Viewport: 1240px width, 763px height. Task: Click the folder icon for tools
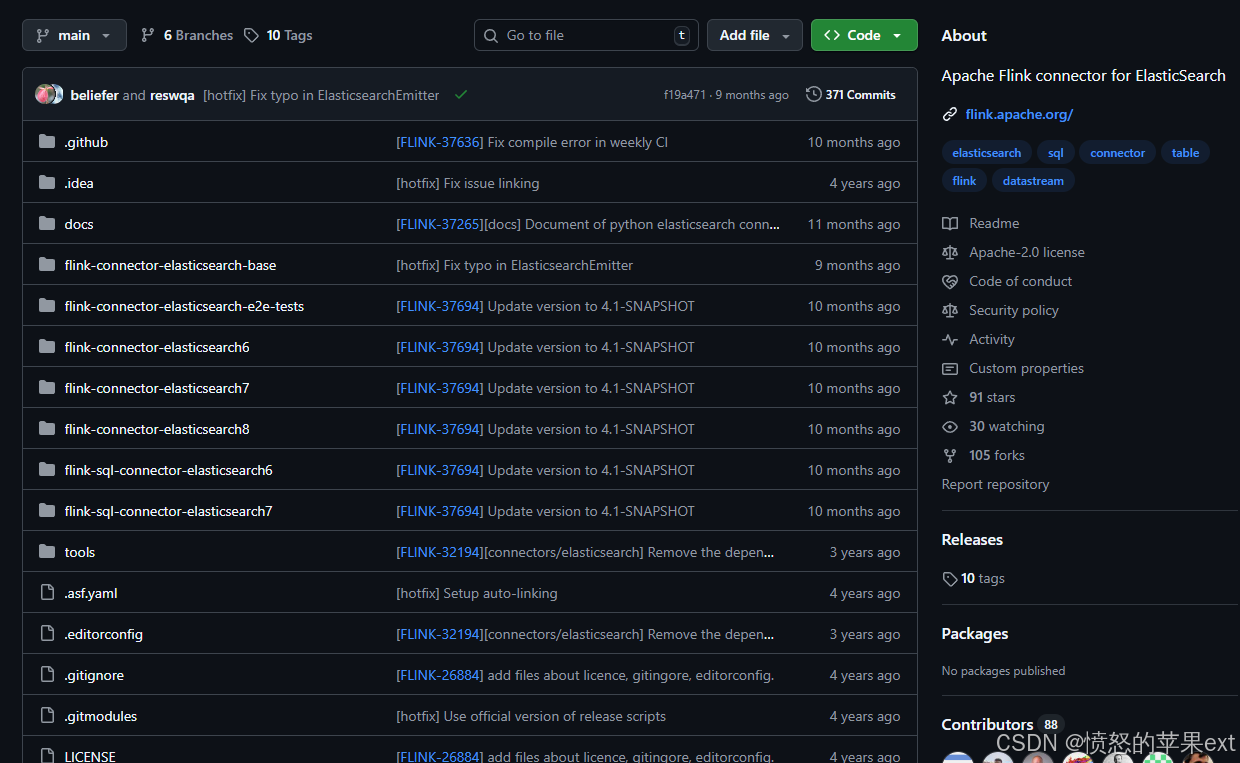coord(47,552)
